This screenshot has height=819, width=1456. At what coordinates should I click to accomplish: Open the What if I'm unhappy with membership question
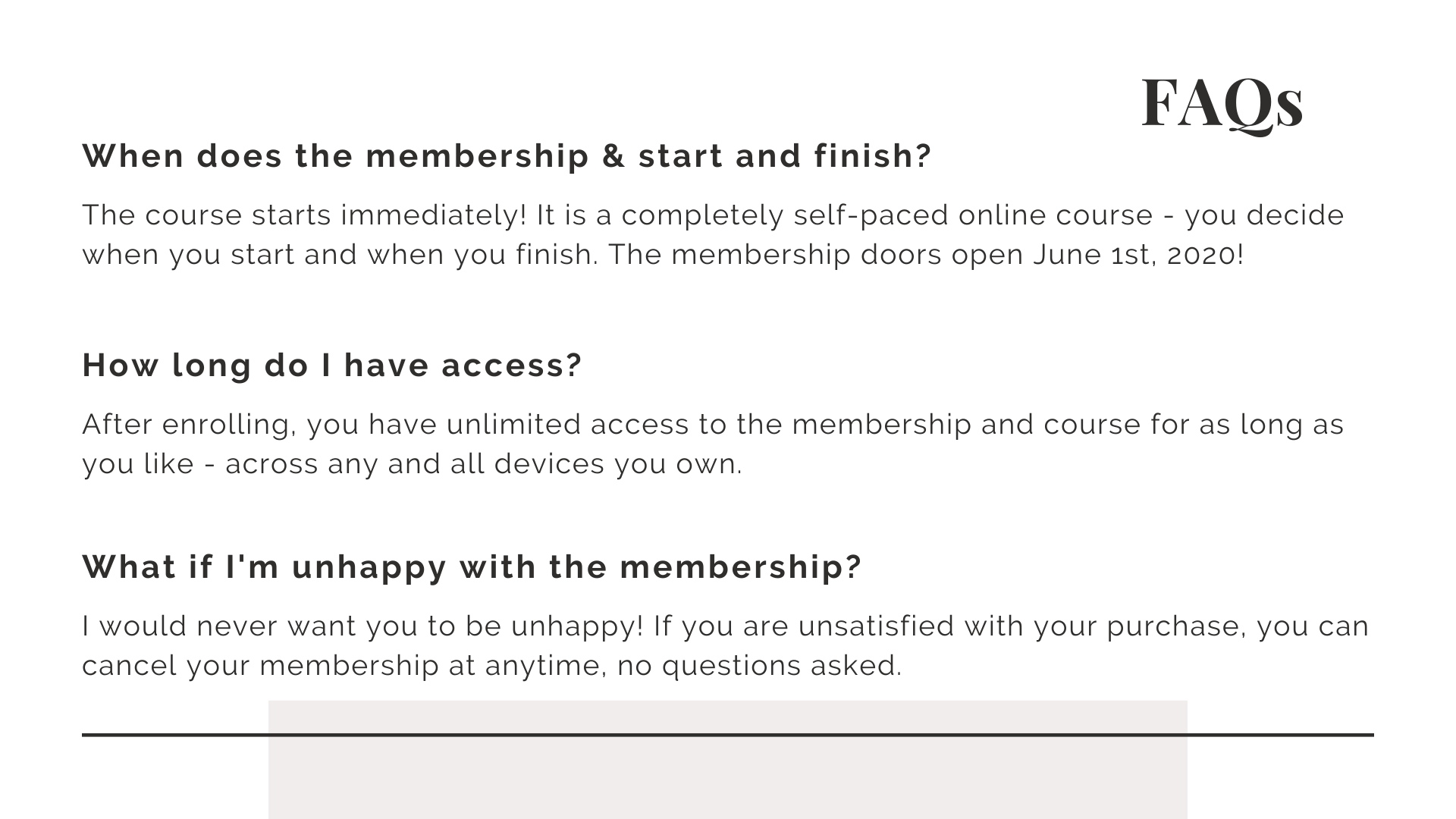(472, 567)
